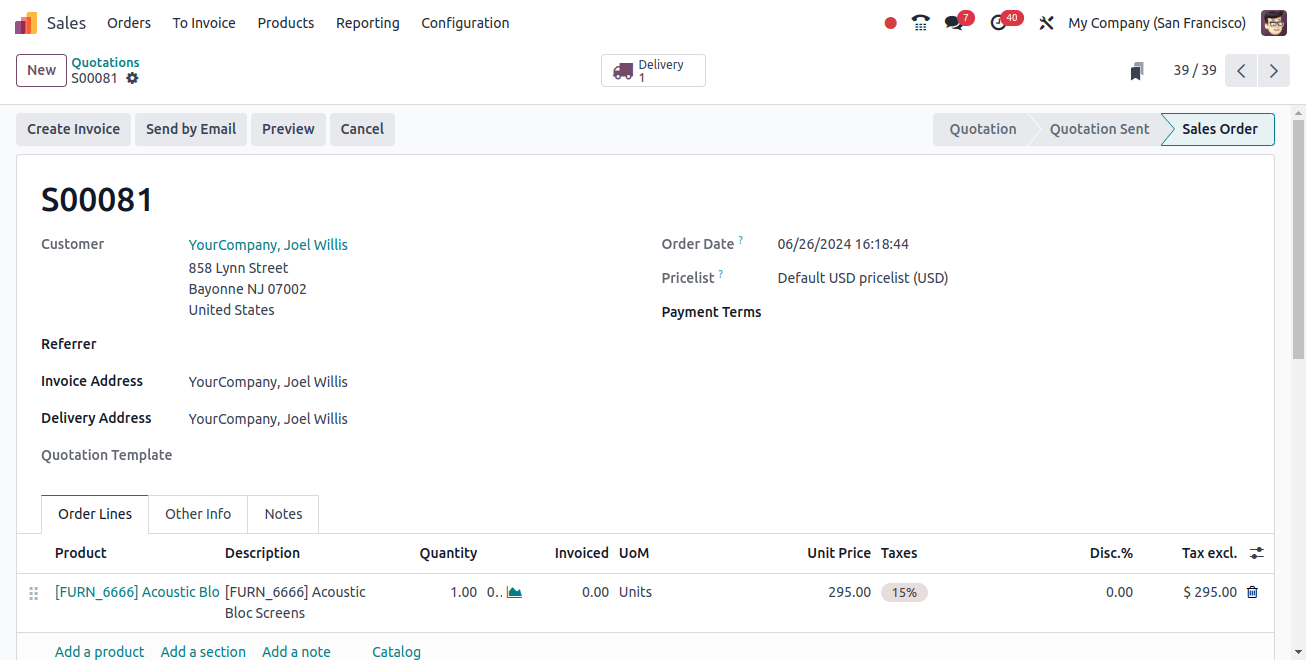This screenshot has height=660, width=1306.
Task: Click the gear icon next to S00081
Action: [x=132, y=78]
